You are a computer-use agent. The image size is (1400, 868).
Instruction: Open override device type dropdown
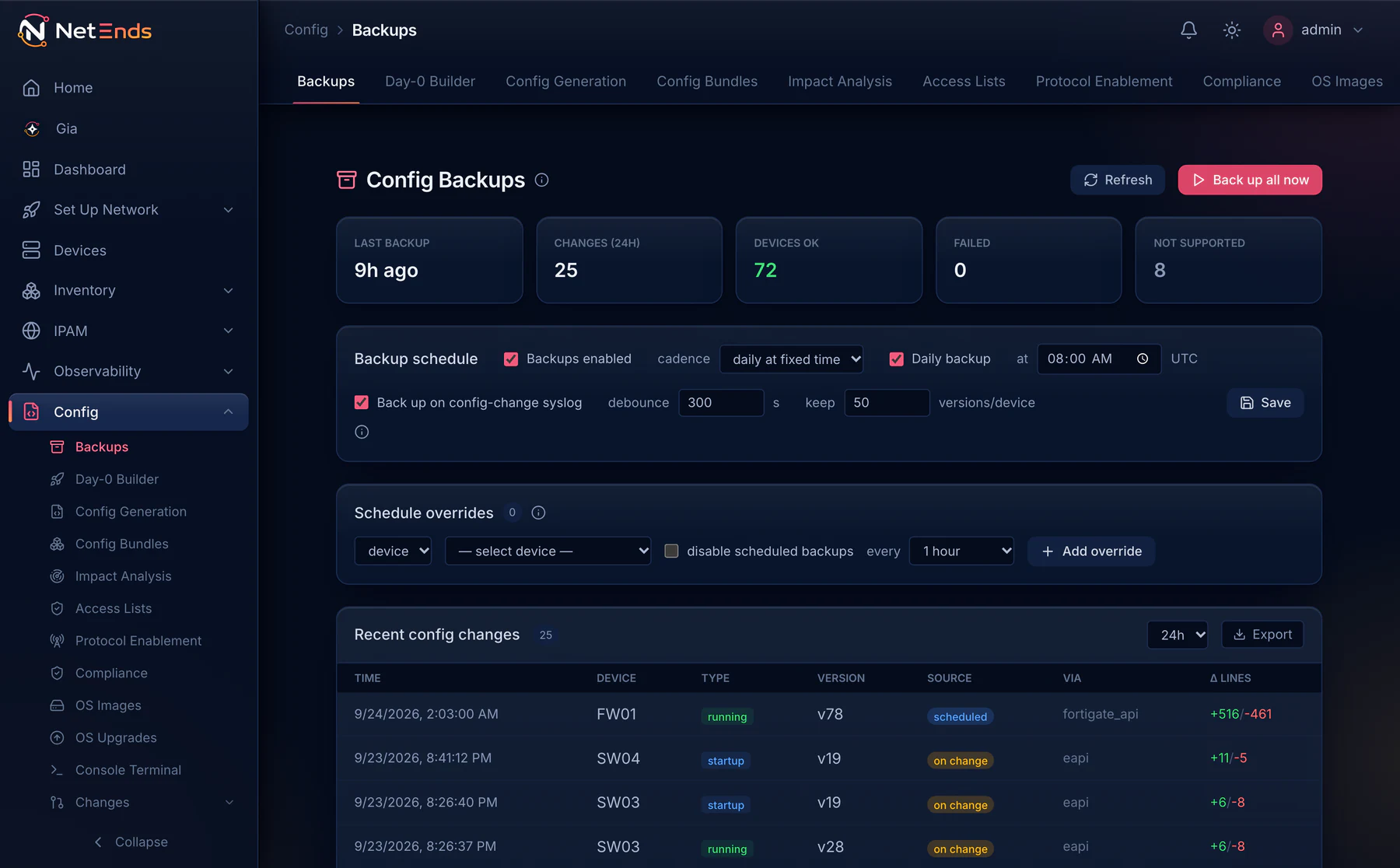pos(393,551)
